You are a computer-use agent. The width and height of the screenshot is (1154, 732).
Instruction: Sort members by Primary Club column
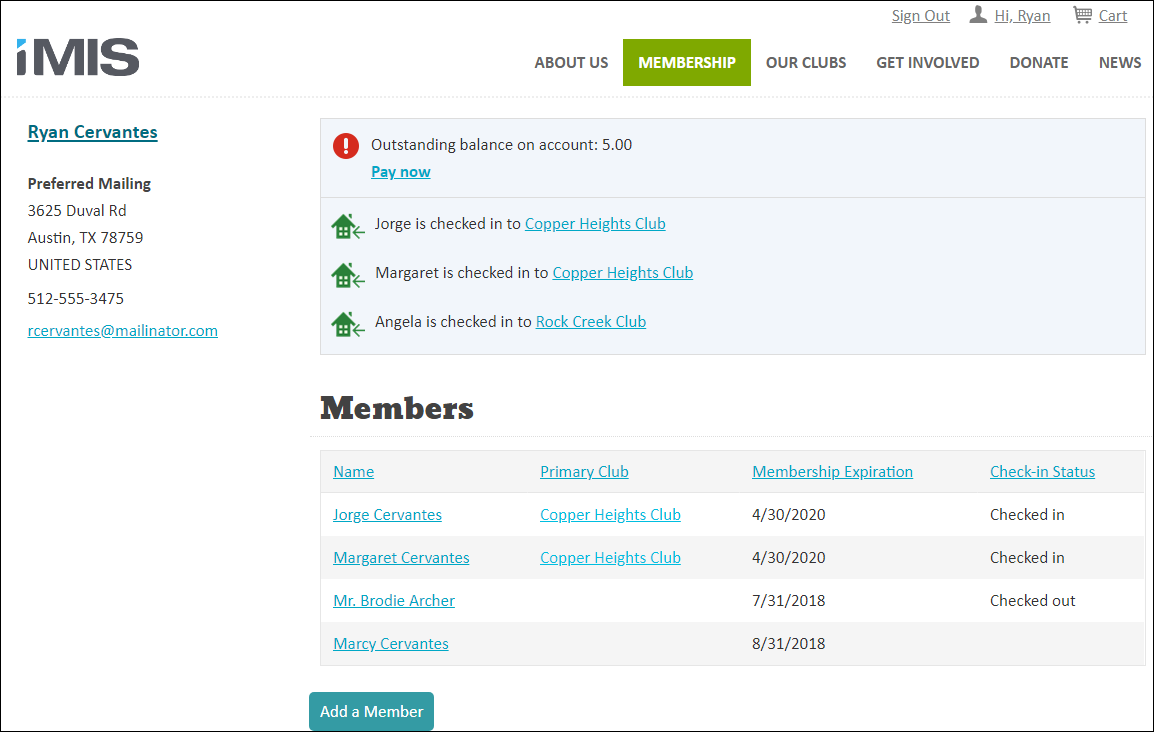[x=584, y=472]
